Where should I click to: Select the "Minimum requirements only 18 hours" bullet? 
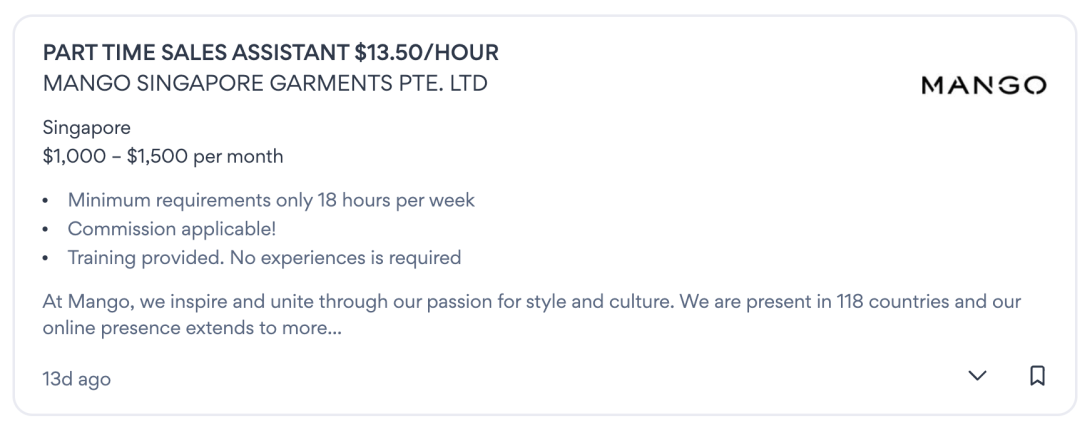[271, 200]
